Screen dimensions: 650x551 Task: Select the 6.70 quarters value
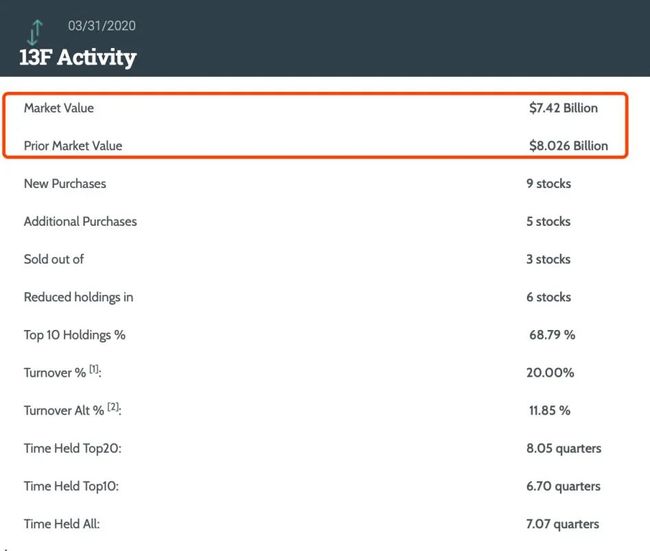563,486
